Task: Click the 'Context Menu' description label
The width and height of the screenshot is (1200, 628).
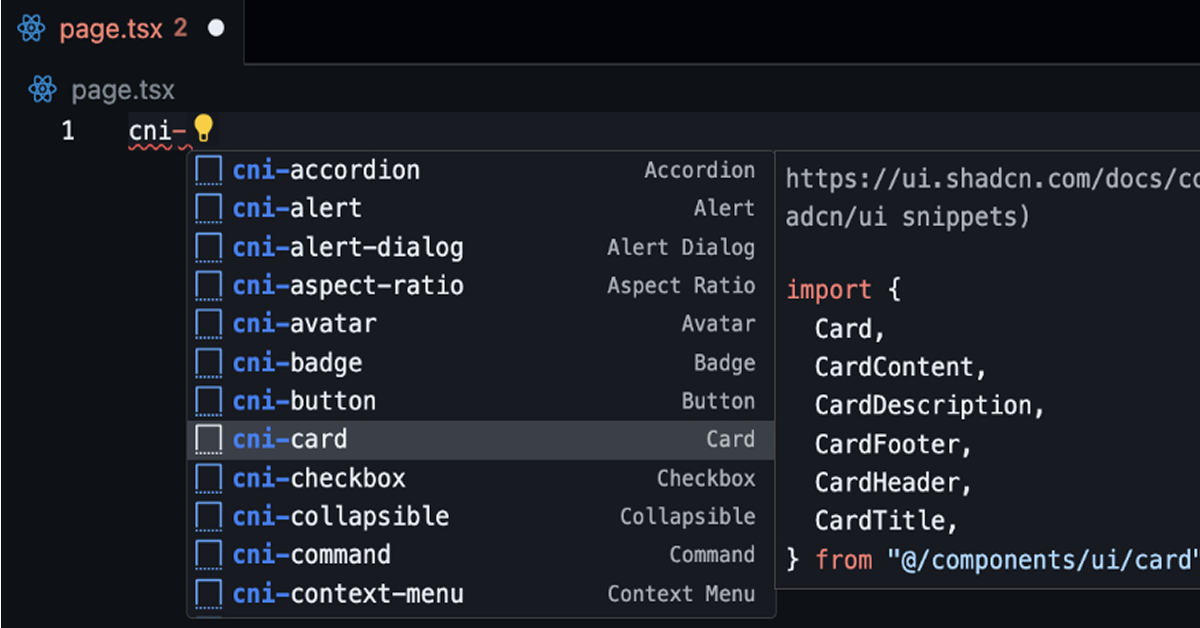Action: tap(681, 593)
